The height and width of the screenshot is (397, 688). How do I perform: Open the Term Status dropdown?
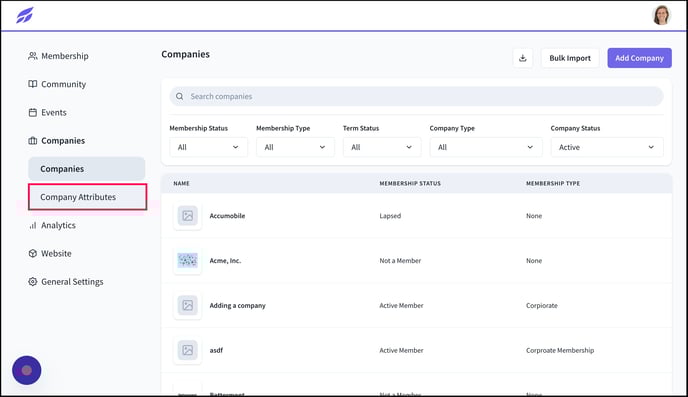click(x=382, y=147)
